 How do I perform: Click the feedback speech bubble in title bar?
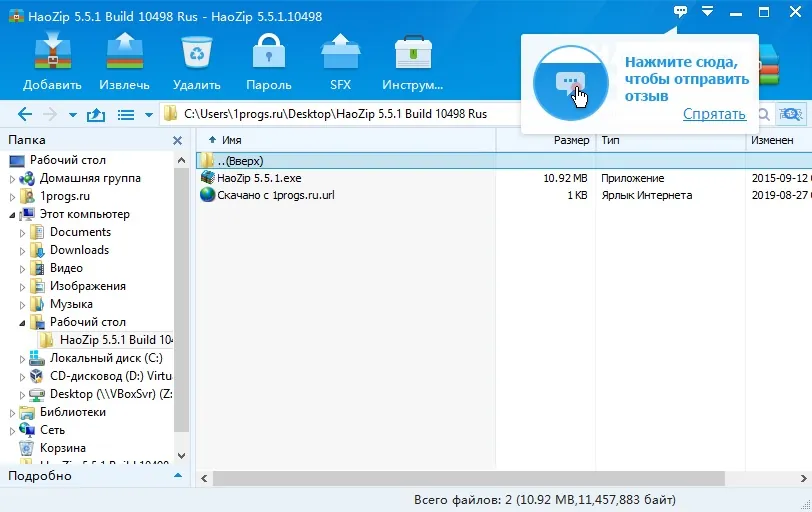(x=680, y=11)
